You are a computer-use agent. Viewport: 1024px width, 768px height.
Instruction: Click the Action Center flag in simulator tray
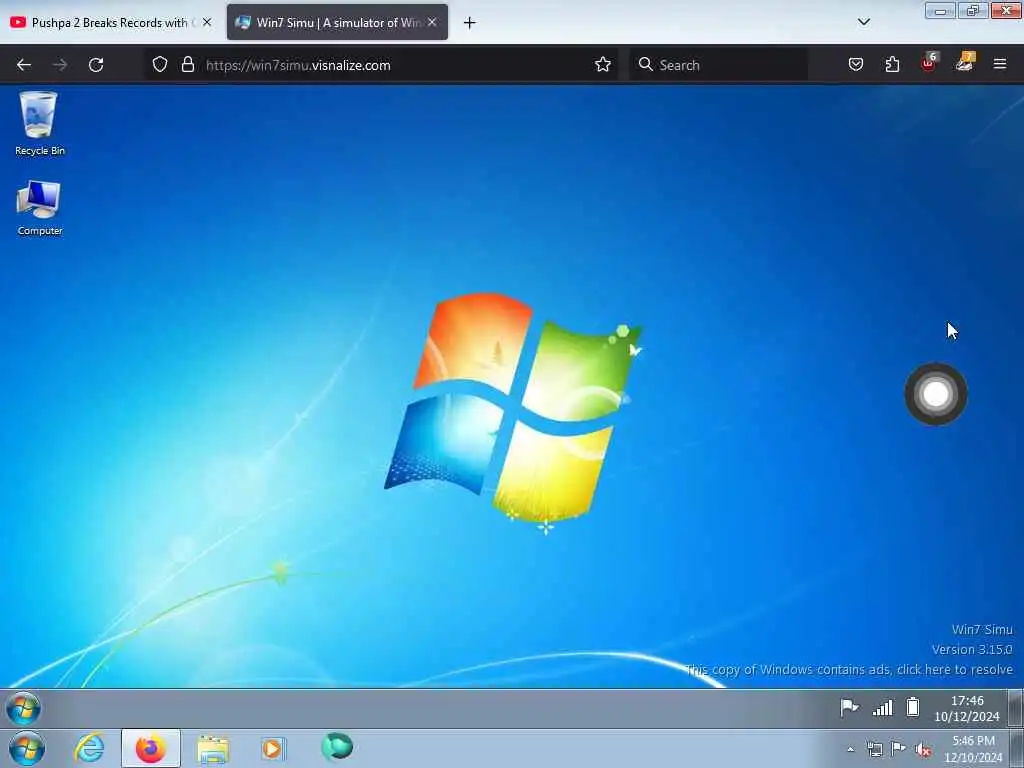pyautogui.click(x=849, y=707)
